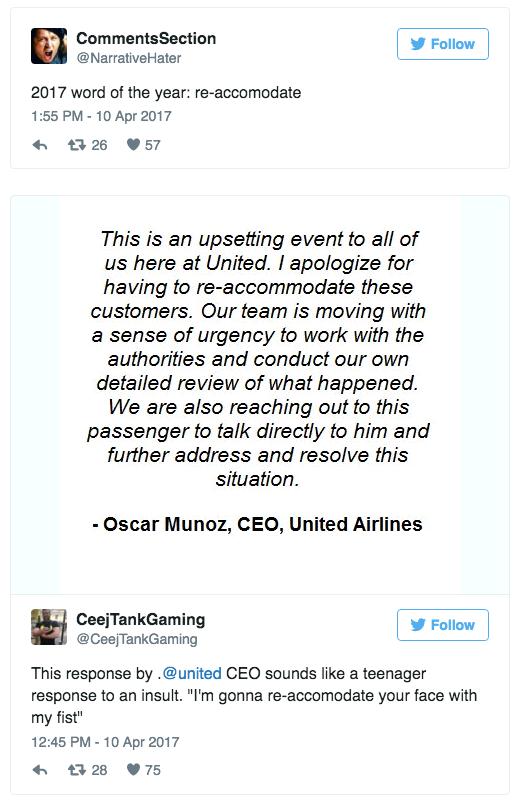Click the 57 likes count
The height and width of the screenshot is (809, 520).
tap(153, 145)
